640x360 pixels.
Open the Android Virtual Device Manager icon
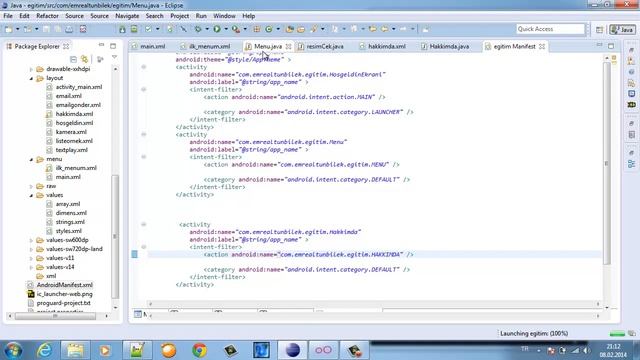[x=134, y=29]
